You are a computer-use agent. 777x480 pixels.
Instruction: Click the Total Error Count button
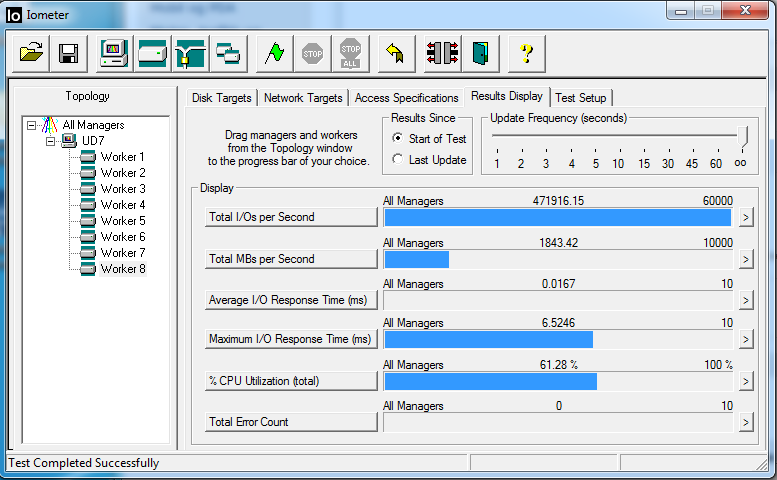291,422
